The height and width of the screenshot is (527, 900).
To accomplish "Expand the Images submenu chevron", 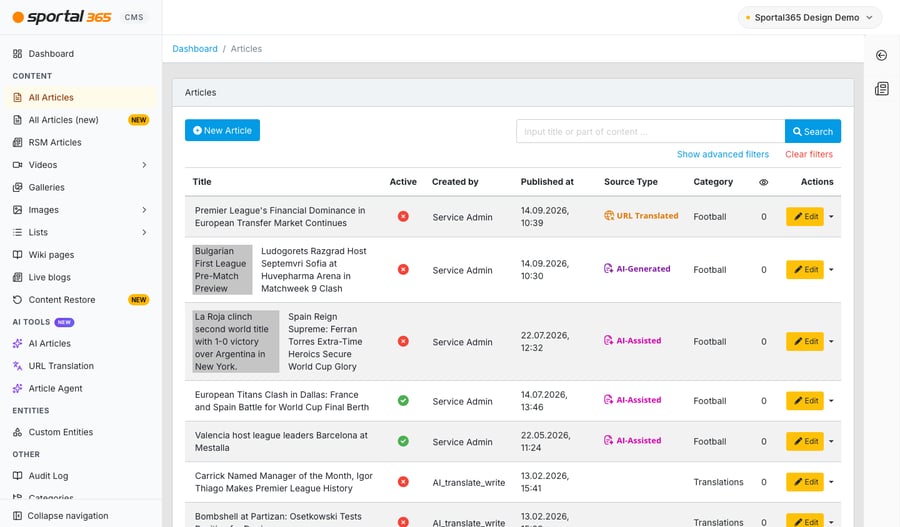I will click(144, 210).
